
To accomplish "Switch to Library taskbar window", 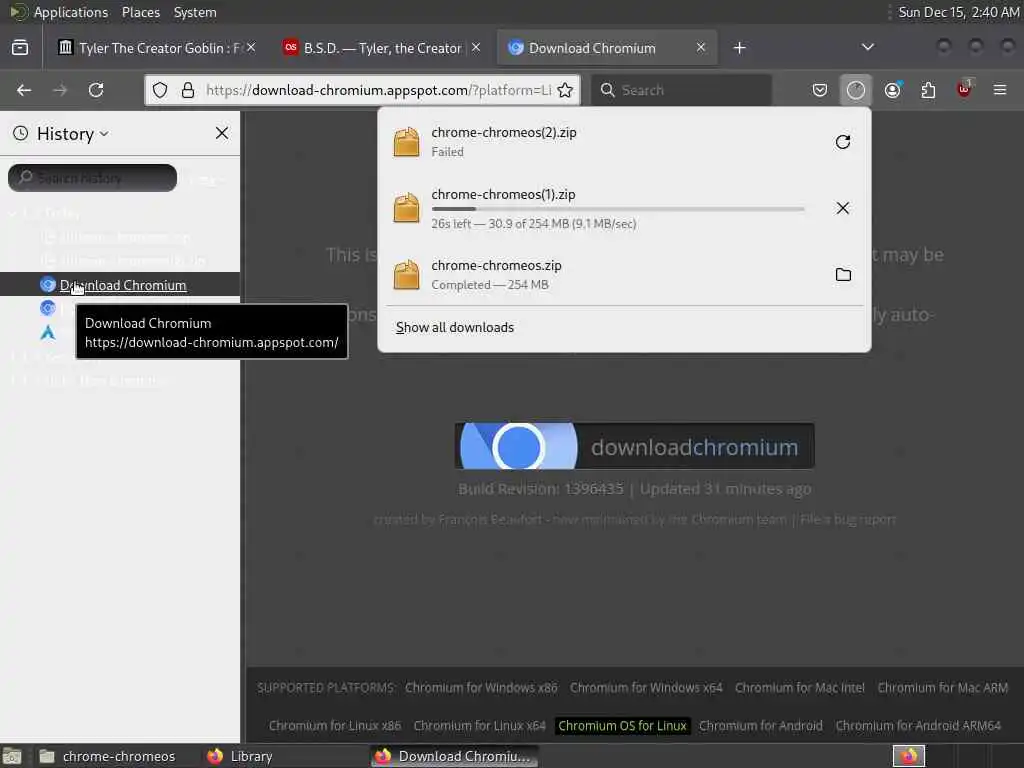I will [240, 756].
